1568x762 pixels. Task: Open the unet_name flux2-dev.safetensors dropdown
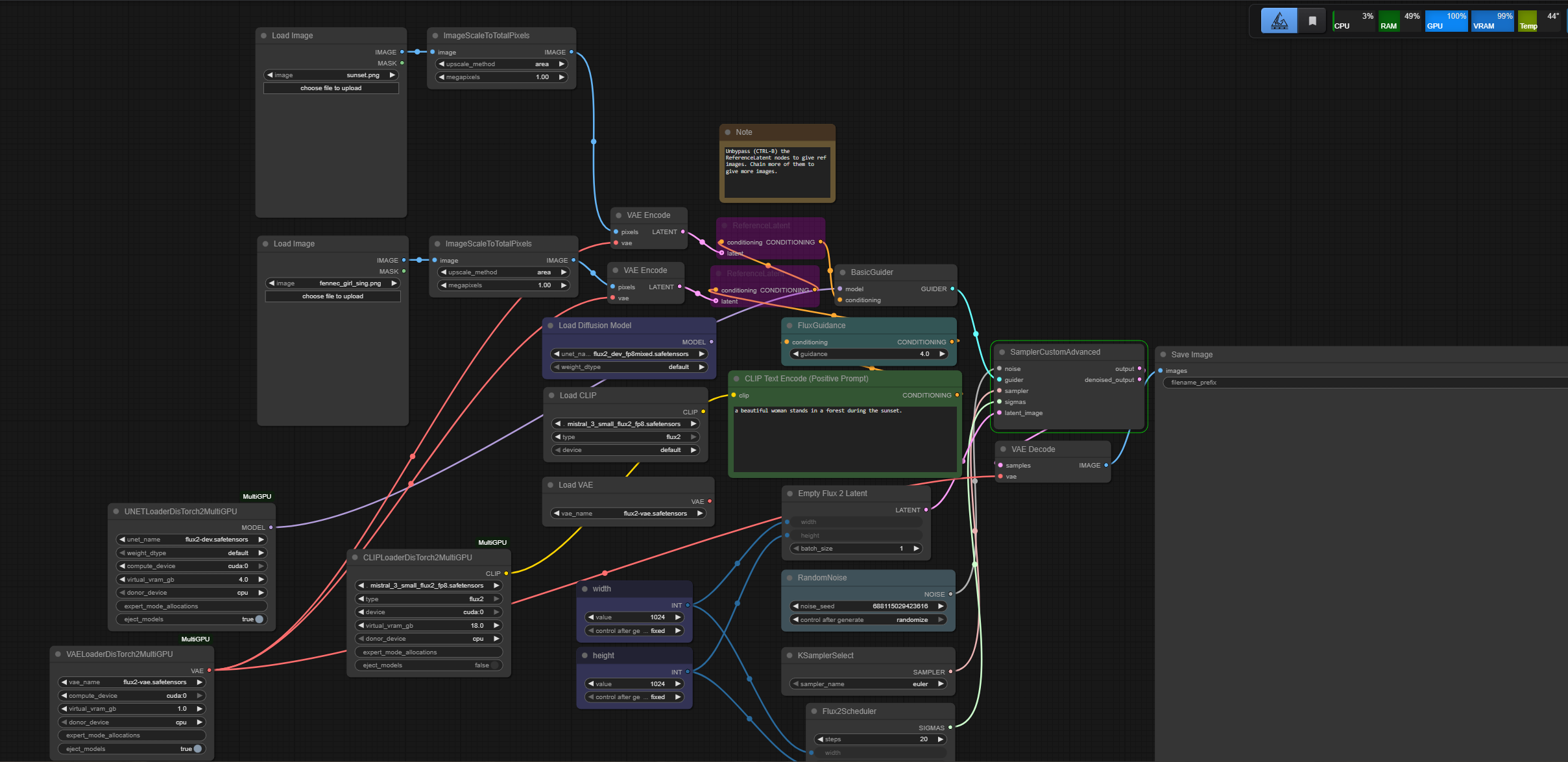coord(192,540)
